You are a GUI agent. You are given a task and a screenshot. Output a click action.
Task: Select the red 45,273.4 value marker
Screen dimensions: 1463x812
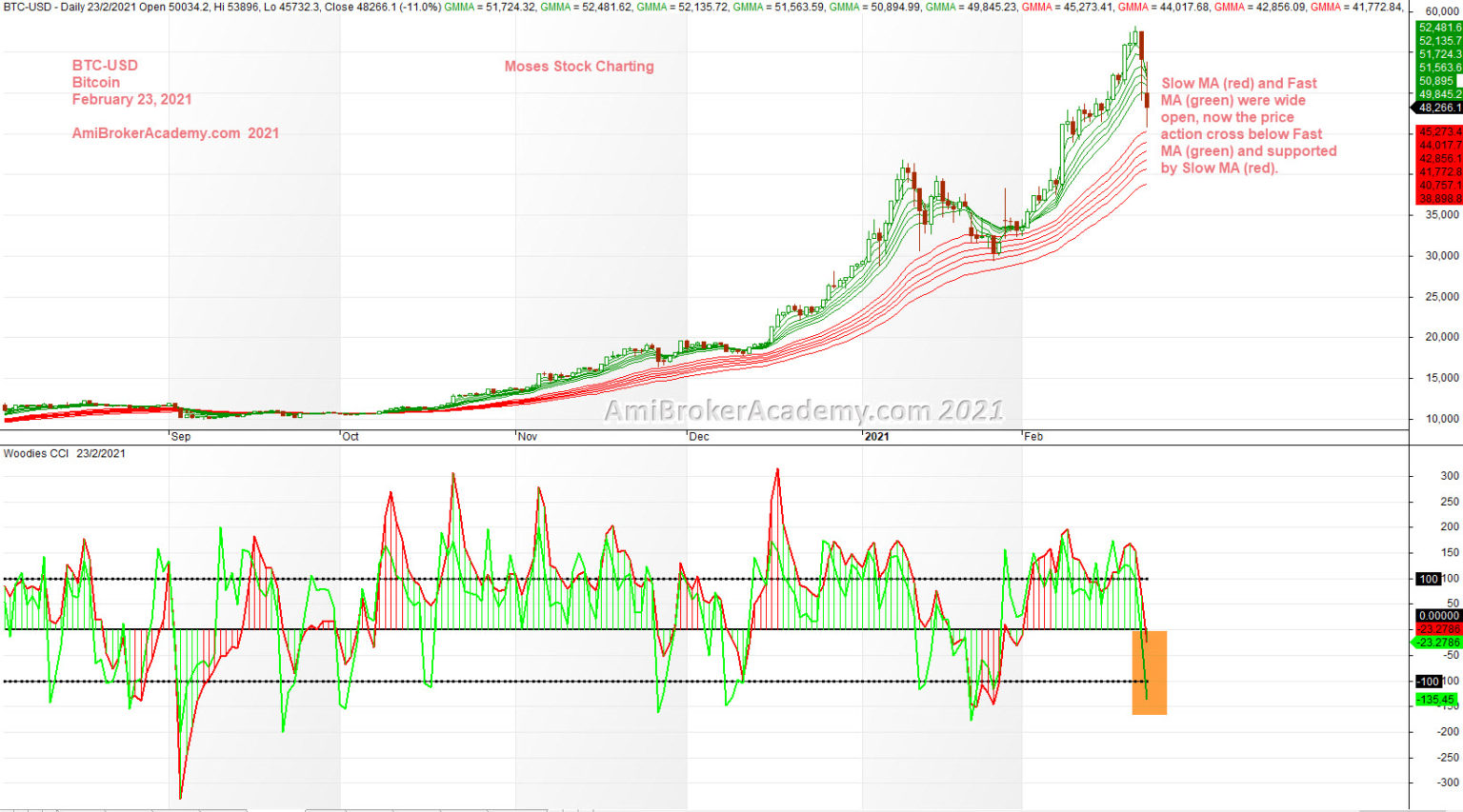tap(1439, 132)
